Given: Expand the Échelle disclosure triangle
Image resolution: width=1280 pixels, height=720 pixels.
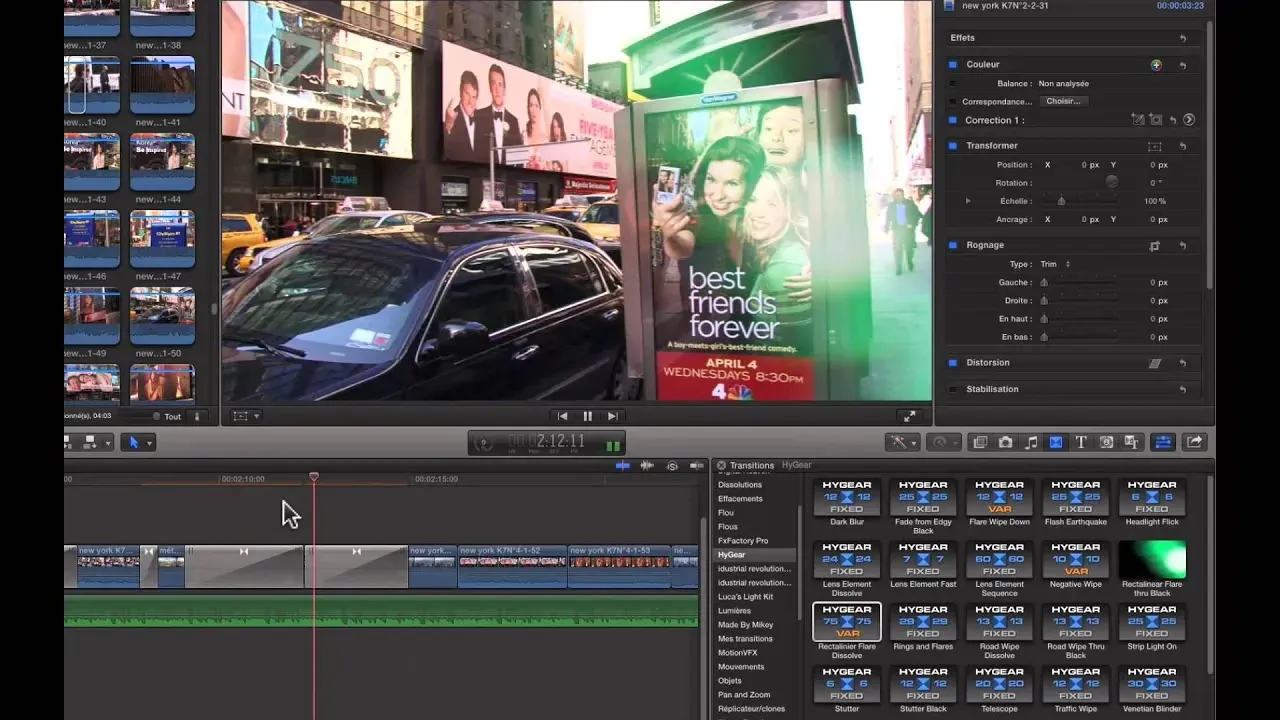Looking at the screenshot, I should coord(968,201).
